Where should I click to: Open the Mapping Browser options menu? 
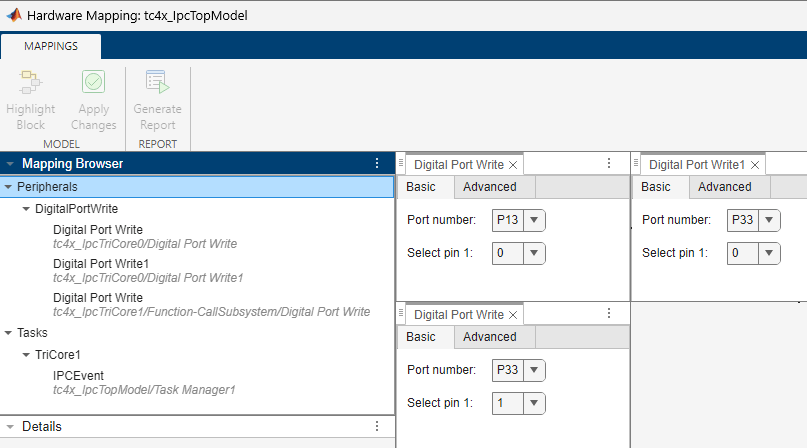pyautogui.click(x=377, y=163)
